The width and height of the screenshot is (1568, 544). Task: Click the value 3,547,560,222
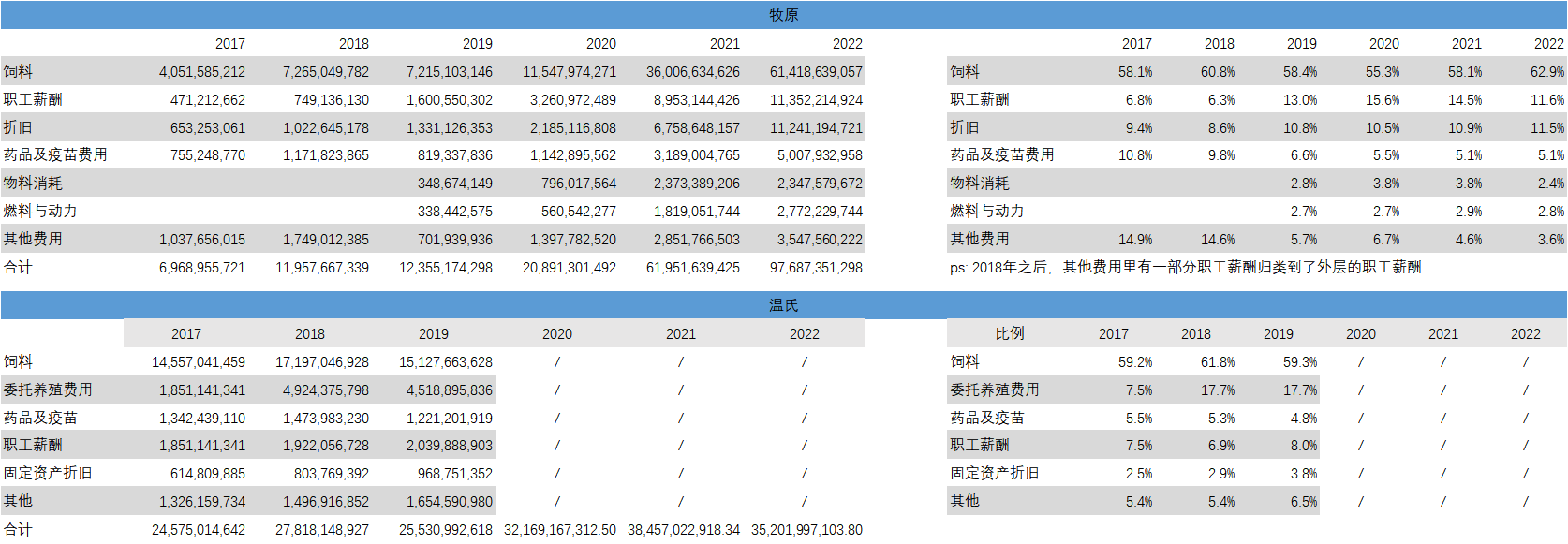(820, 240)
